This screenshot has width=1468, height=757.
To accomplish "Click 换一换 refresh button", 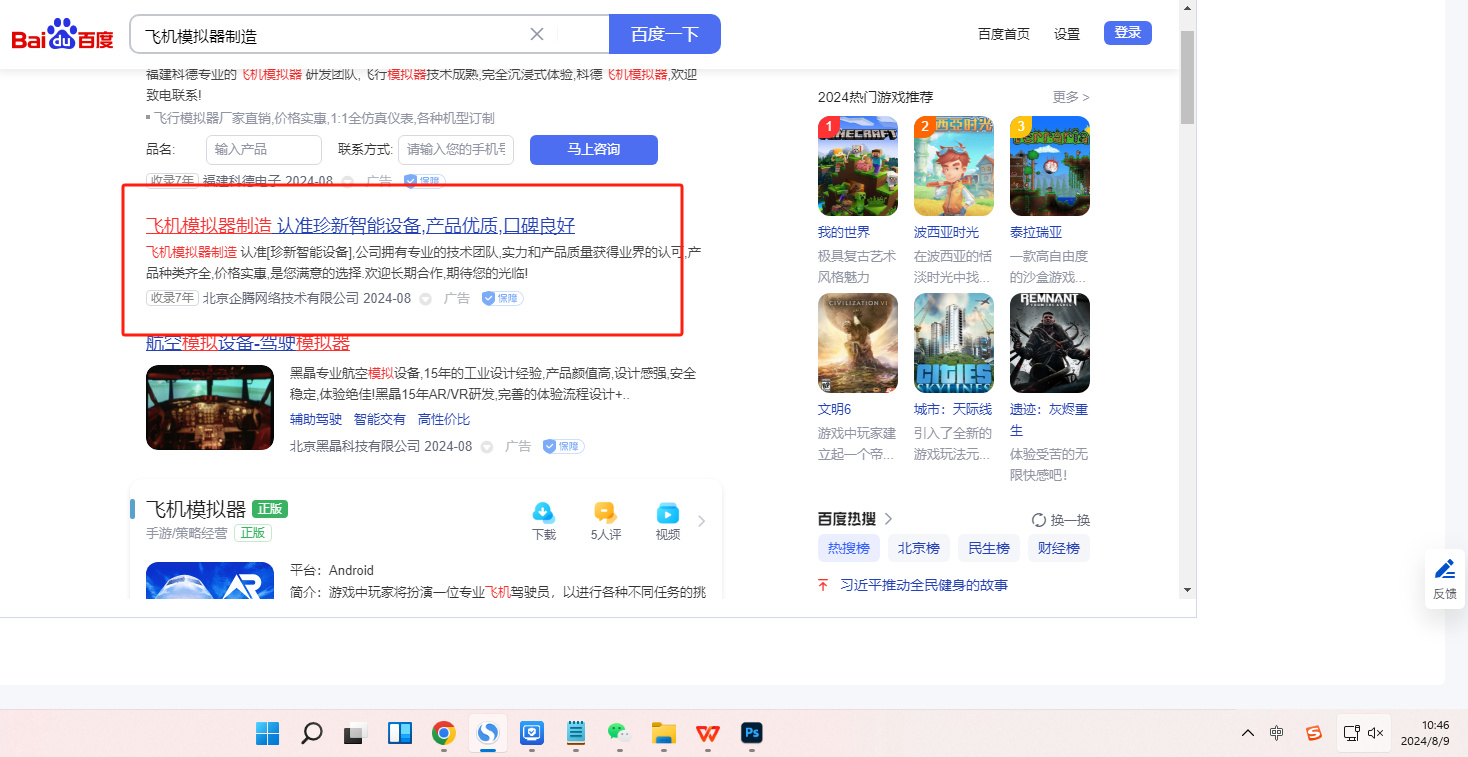I will tap(1061, 520).
